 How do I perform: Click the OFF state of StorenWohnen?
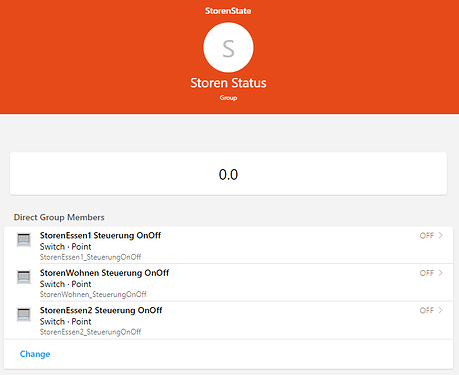pos(427,273)
